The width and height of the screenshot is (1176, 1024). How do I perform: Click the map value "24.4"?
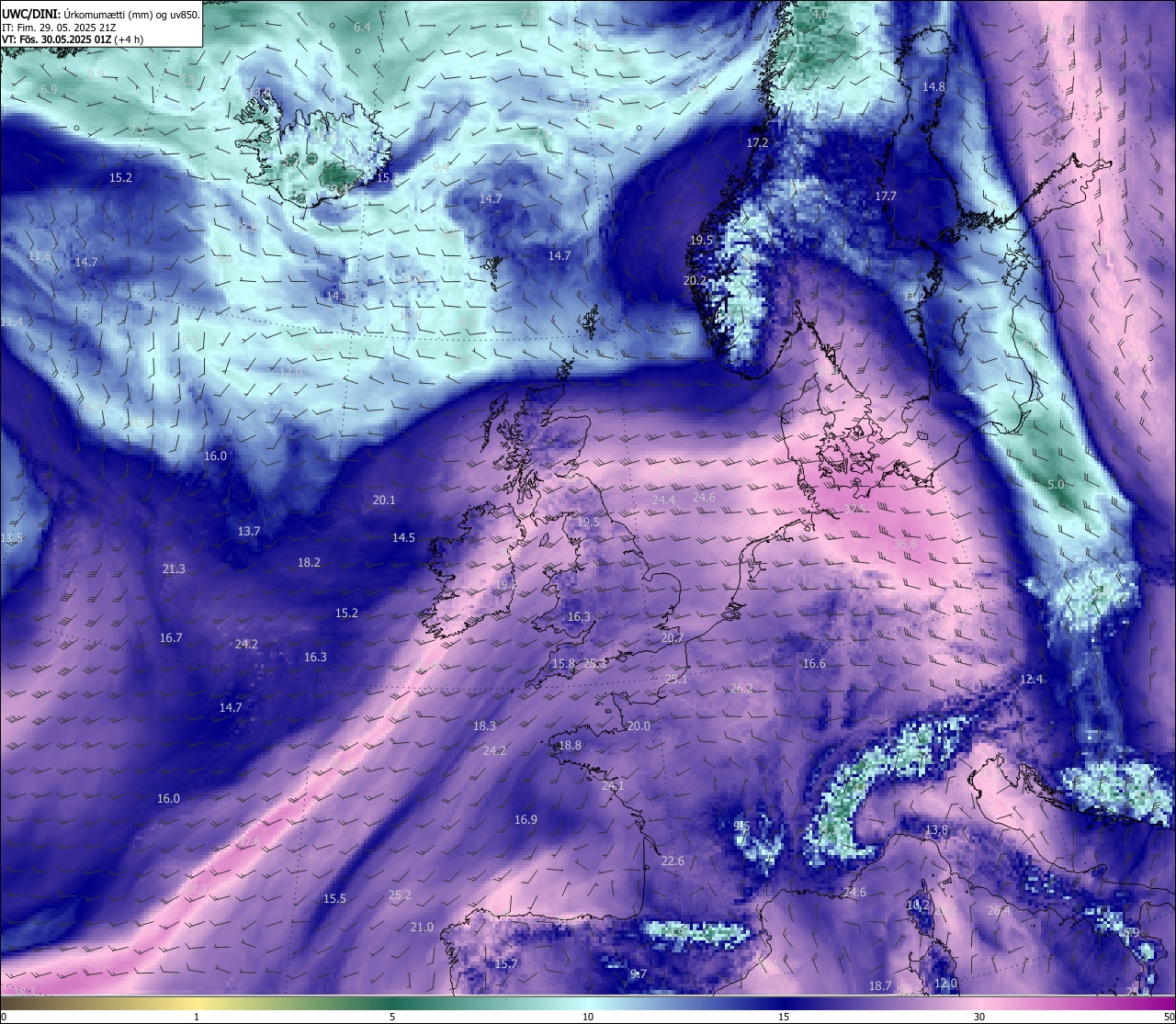pyautogui.click(x=663, y=500)
